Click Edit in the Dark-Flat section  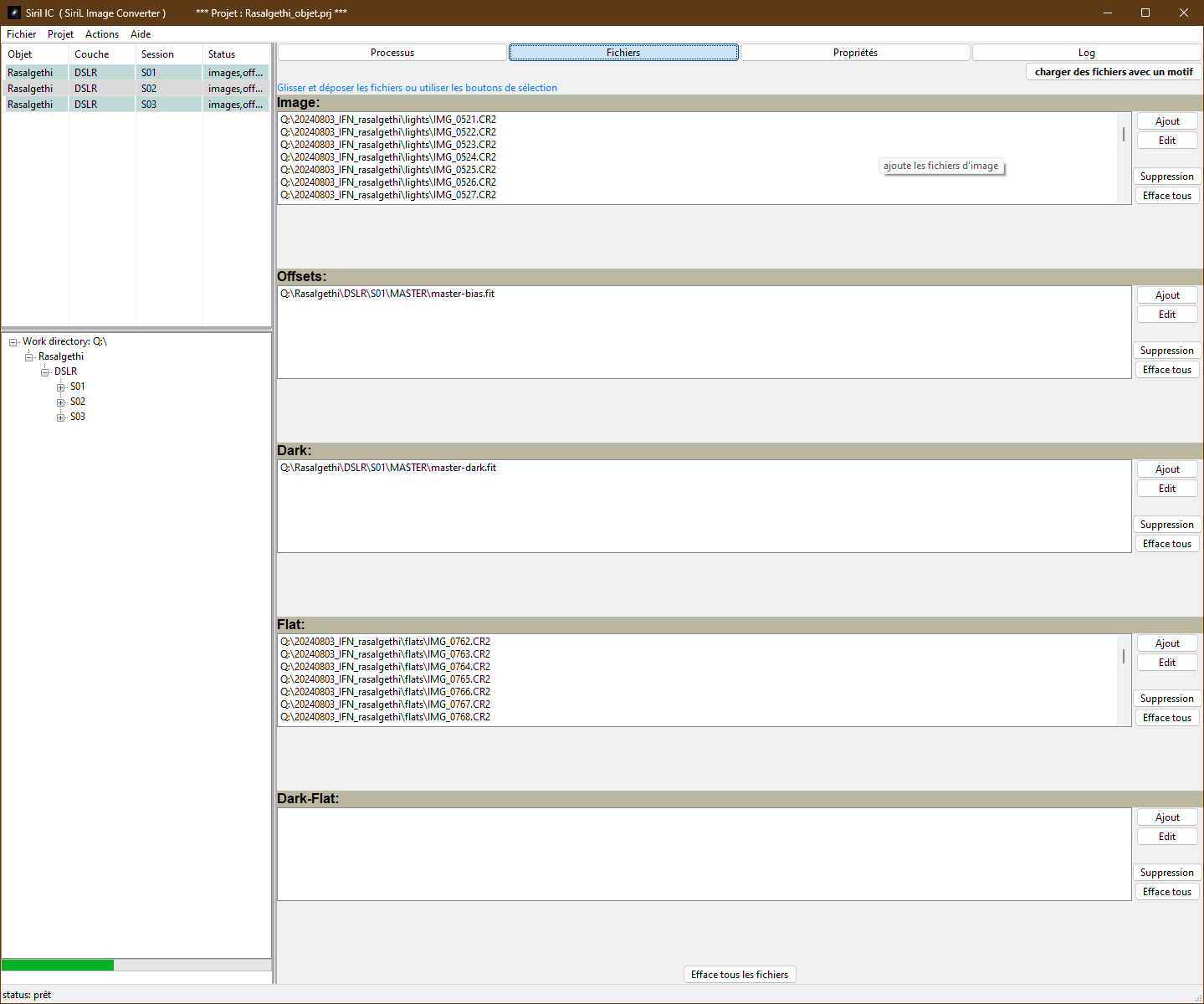[1167, 837]
